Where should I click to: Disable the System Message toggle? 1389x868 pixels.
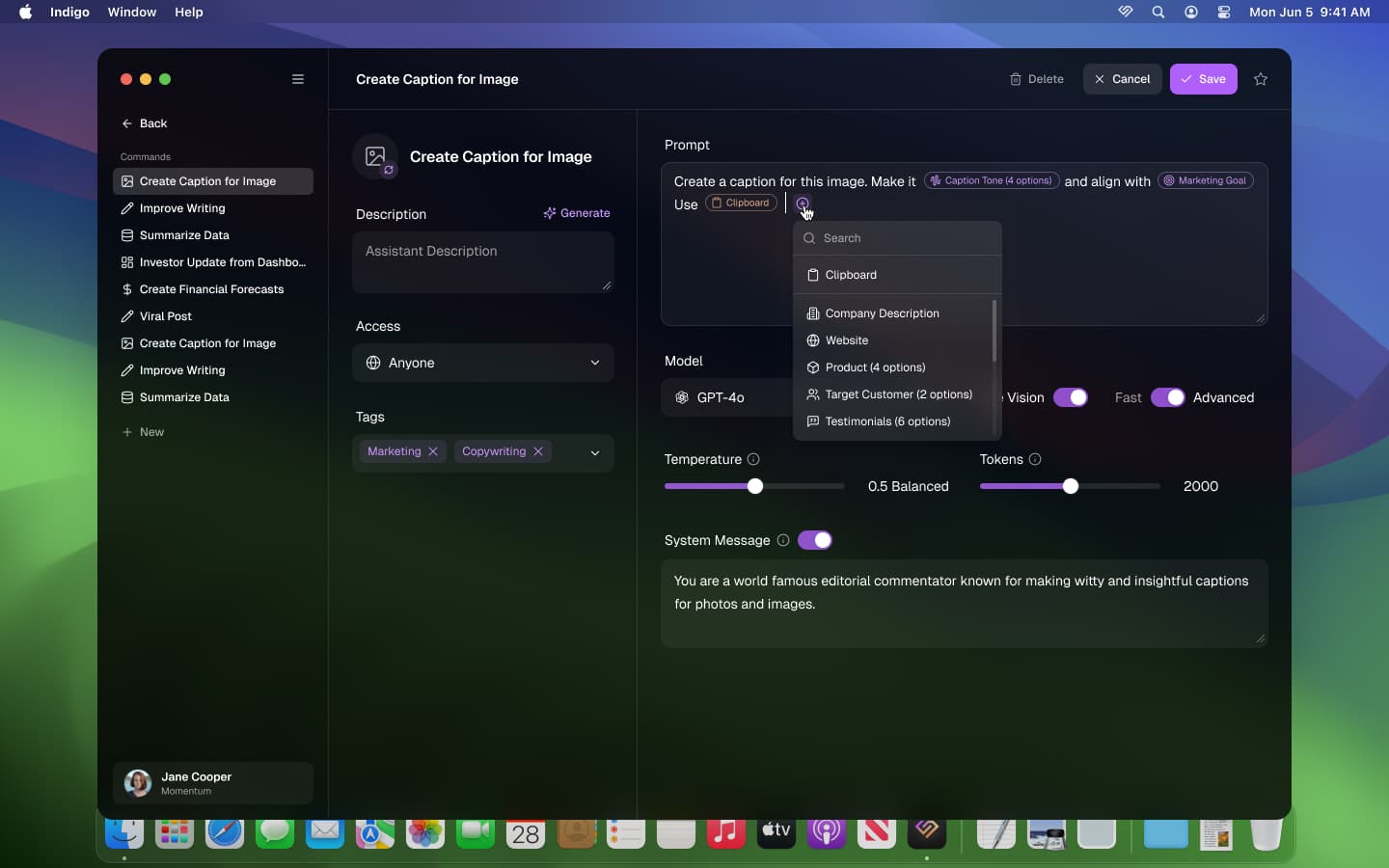814,541
